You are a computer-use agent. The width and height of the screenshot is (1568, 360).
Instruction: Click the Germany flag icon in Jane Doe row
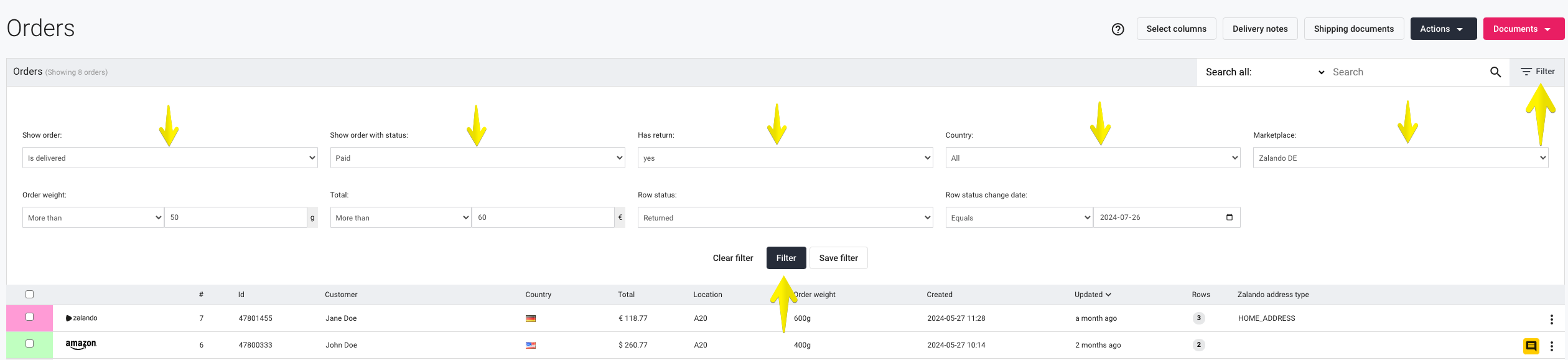tap(530, 318)
